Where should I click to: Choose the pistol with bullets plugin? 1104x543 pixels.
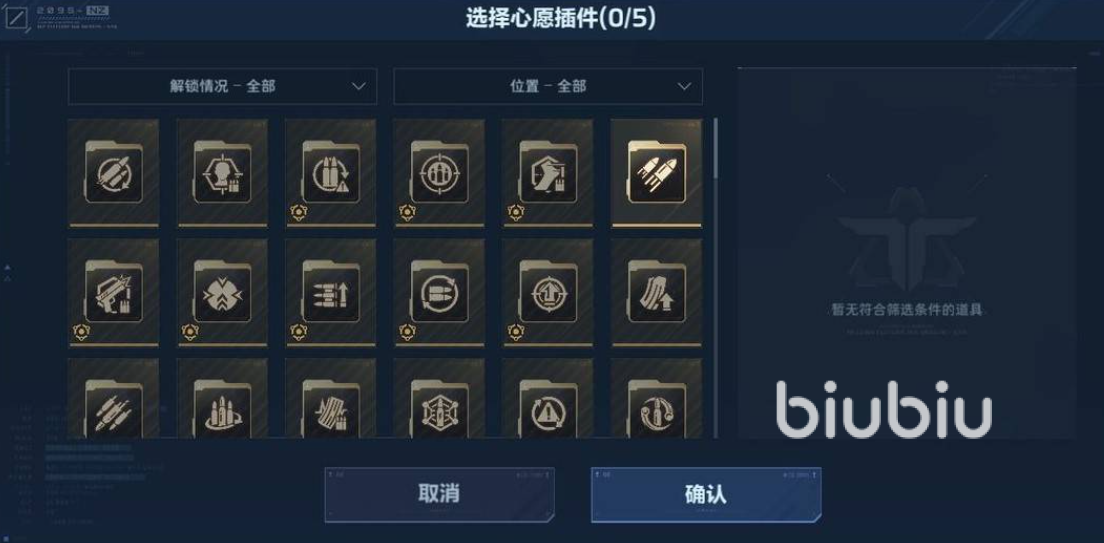point(113,292)
